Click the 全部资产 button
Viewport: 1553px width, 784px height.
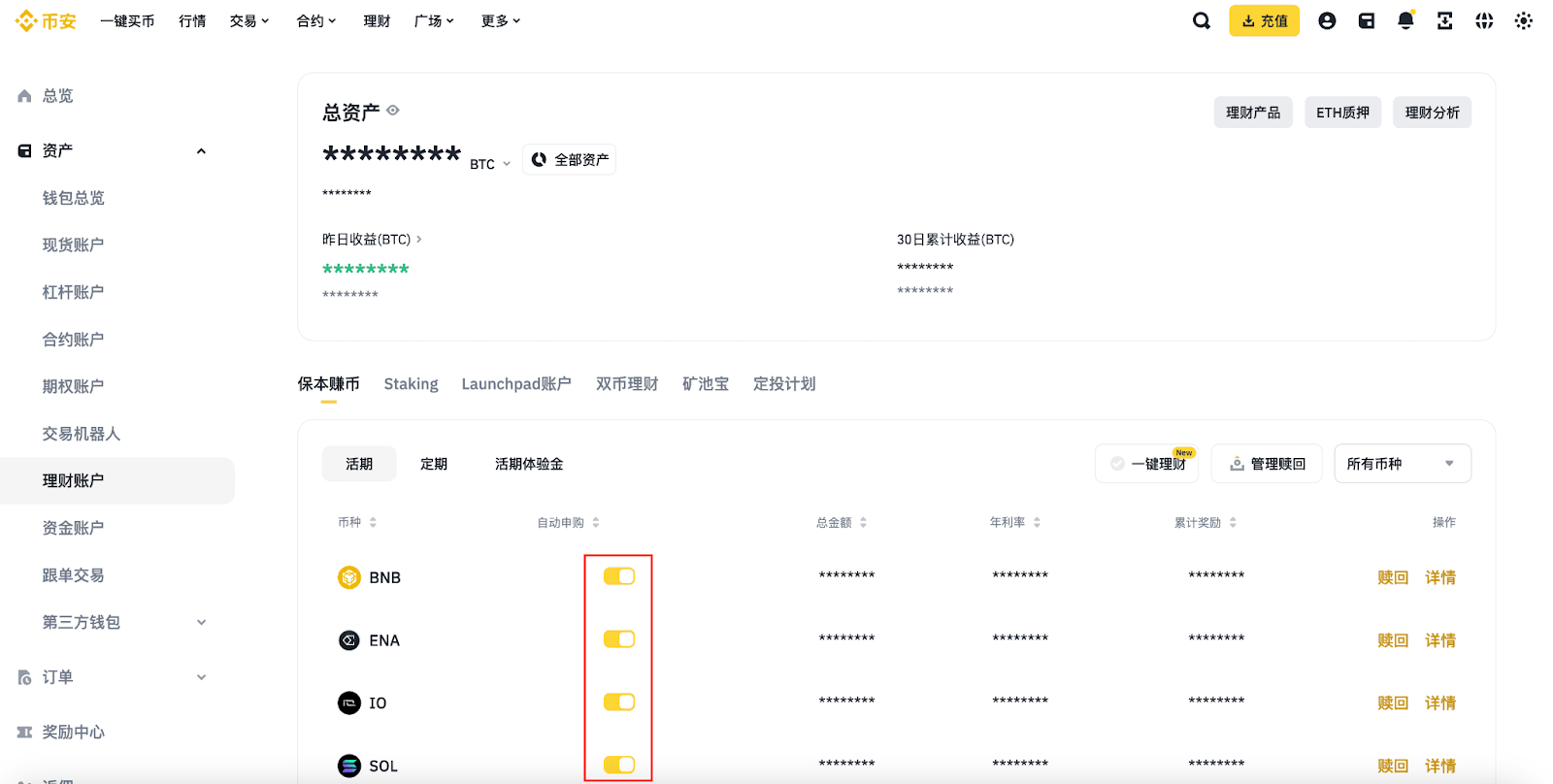tap(570, 160)
